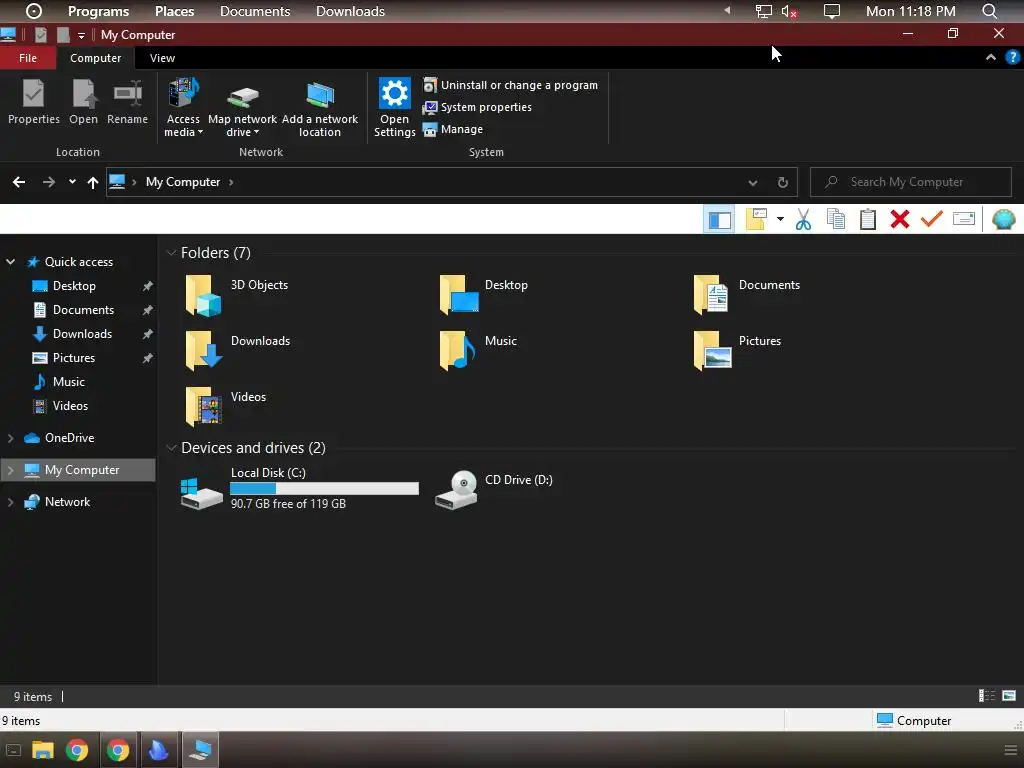The image size is (1024, 768).
Task: Expand the My Computer tree node
Action: click(x=10, y=470)
